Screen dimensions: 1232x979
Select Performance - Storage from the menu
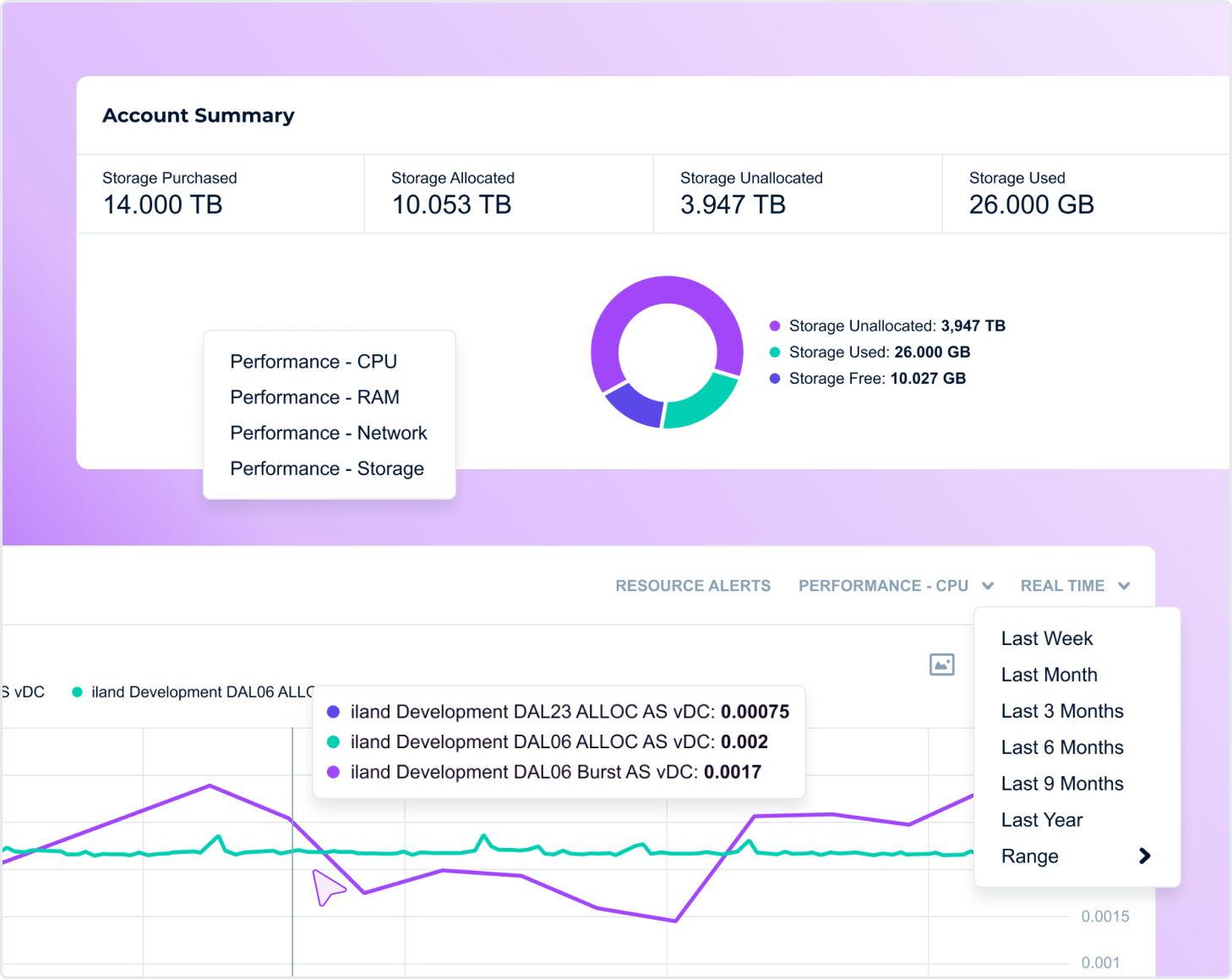coord(327,468)
